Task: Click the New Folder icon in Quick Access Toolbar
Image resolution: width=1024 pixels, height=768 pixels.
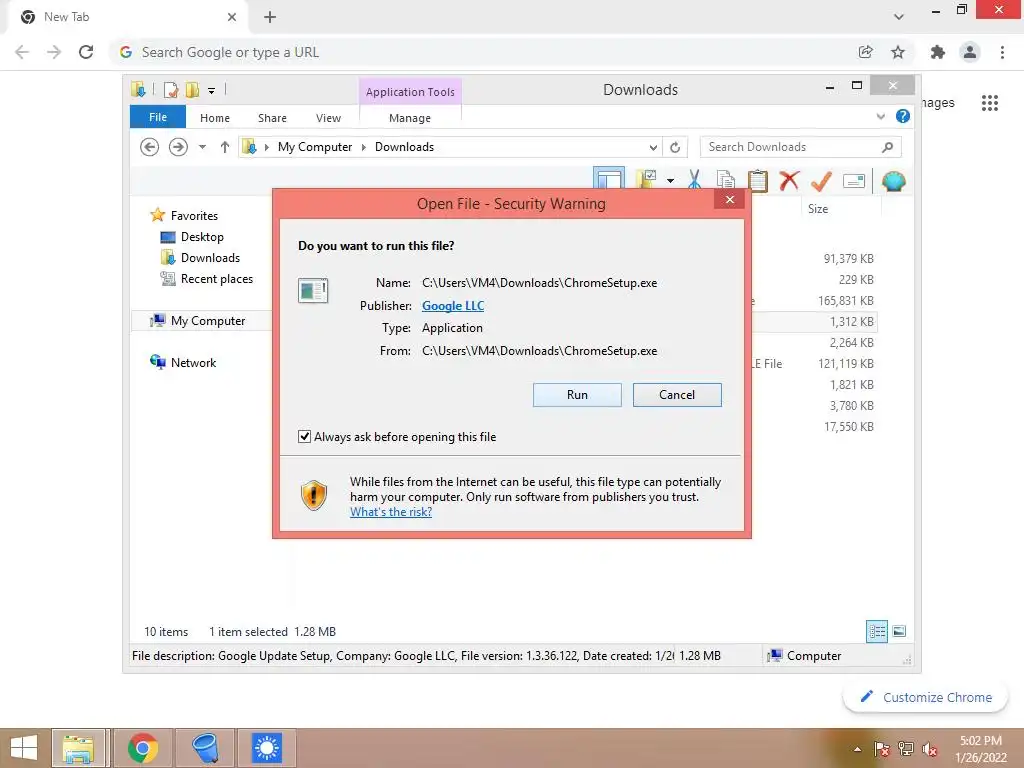Action: (x=192, y=89)
